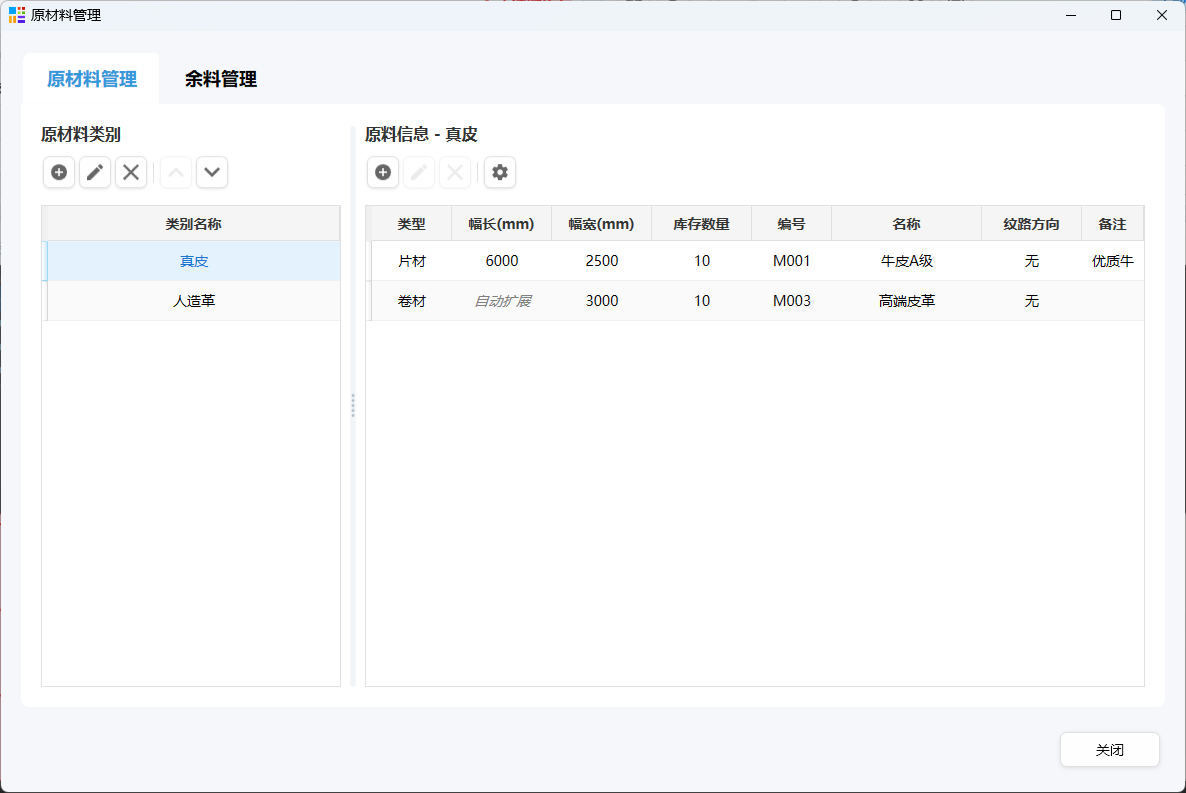Click the 关闭 button
Viewport: 1186px width, 793px height.
(1109, 749)
